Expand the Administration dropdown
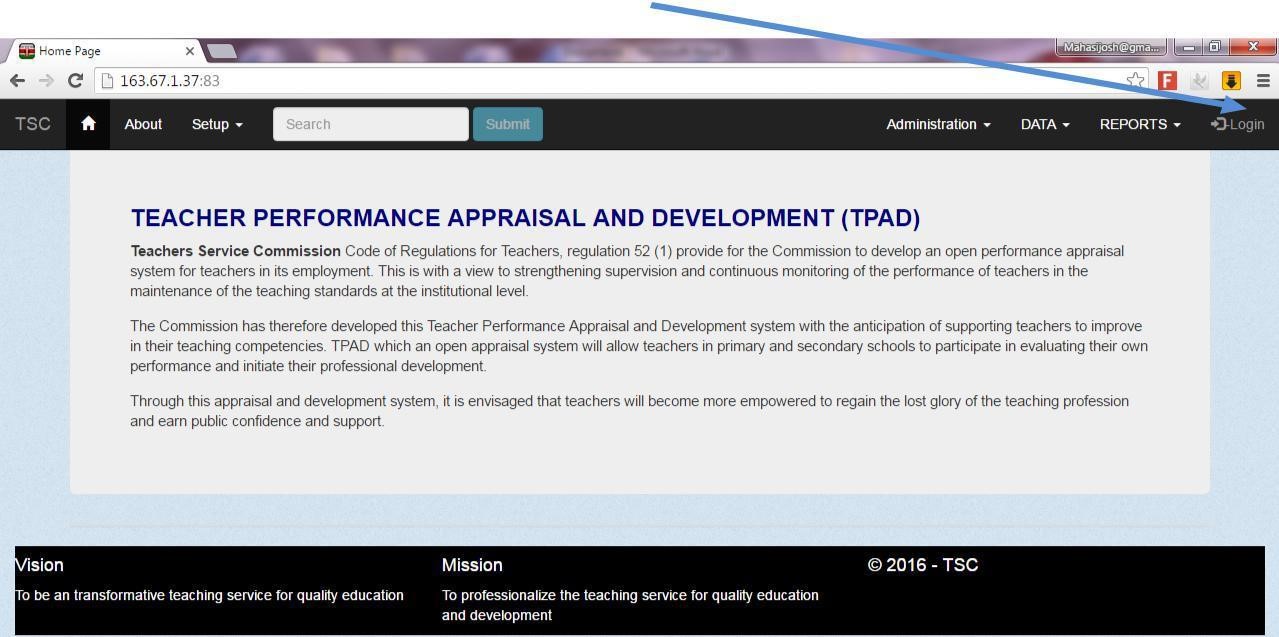Image resolution: width=1279 pixels, height=637 pixels. 938,124
